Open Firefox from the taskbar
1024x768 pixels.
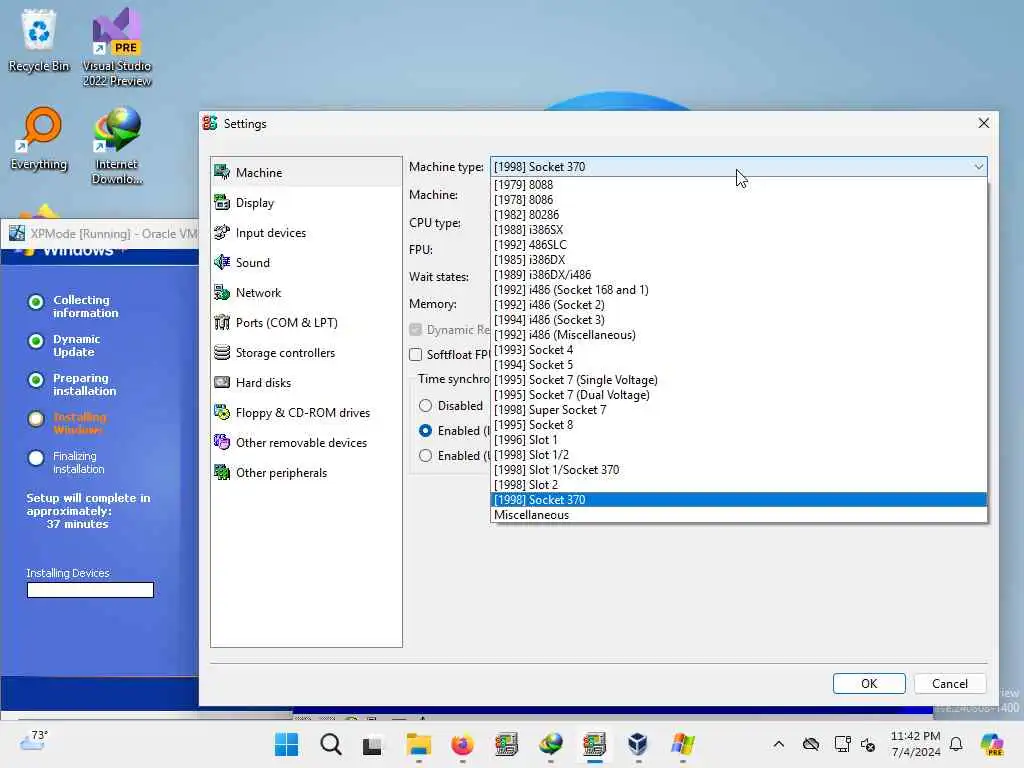(462, 744)
